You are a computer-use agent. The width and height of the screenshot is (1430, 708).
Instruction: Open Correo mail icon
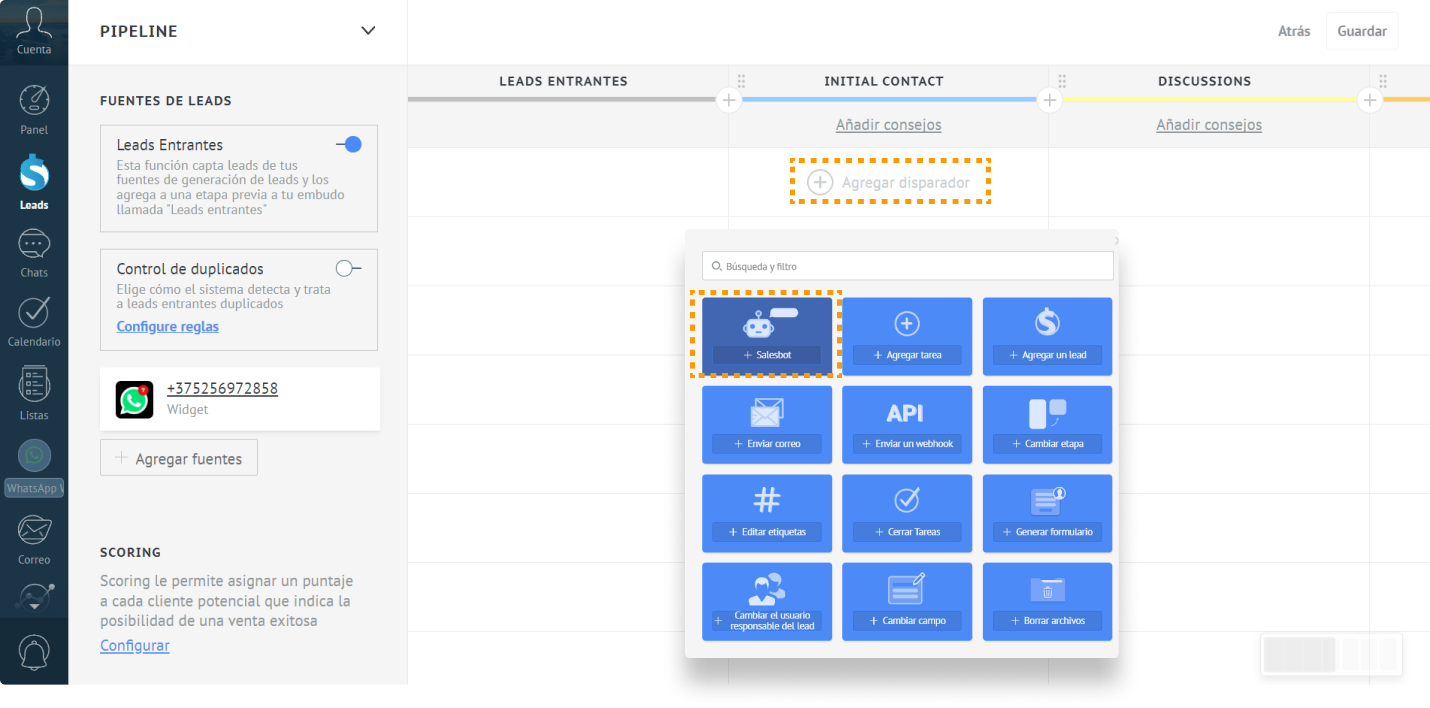tap(34, 537)
